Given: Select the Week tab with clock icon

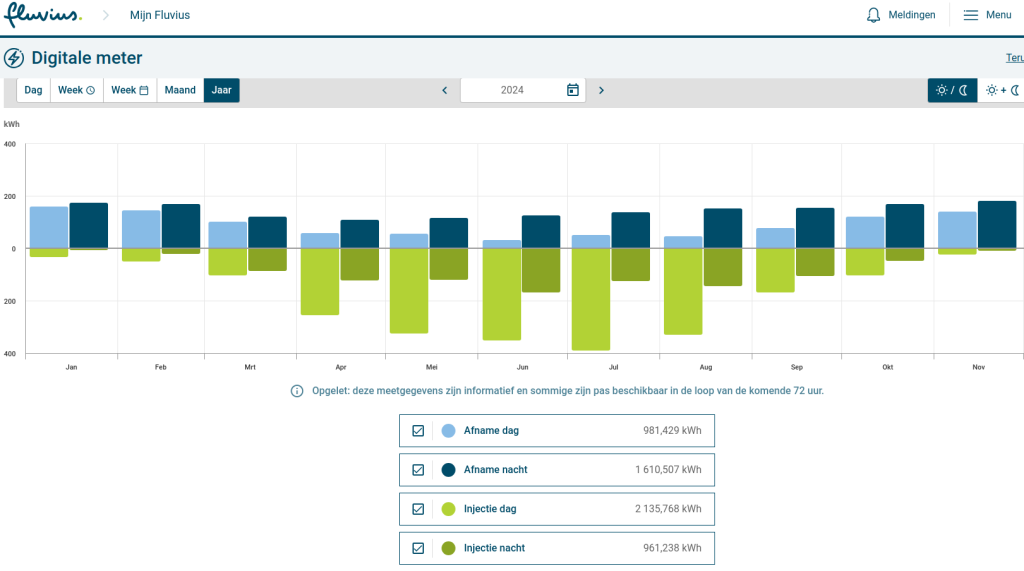Looking at the screenshot, I should pyautogui.click(x=76, y=90).
